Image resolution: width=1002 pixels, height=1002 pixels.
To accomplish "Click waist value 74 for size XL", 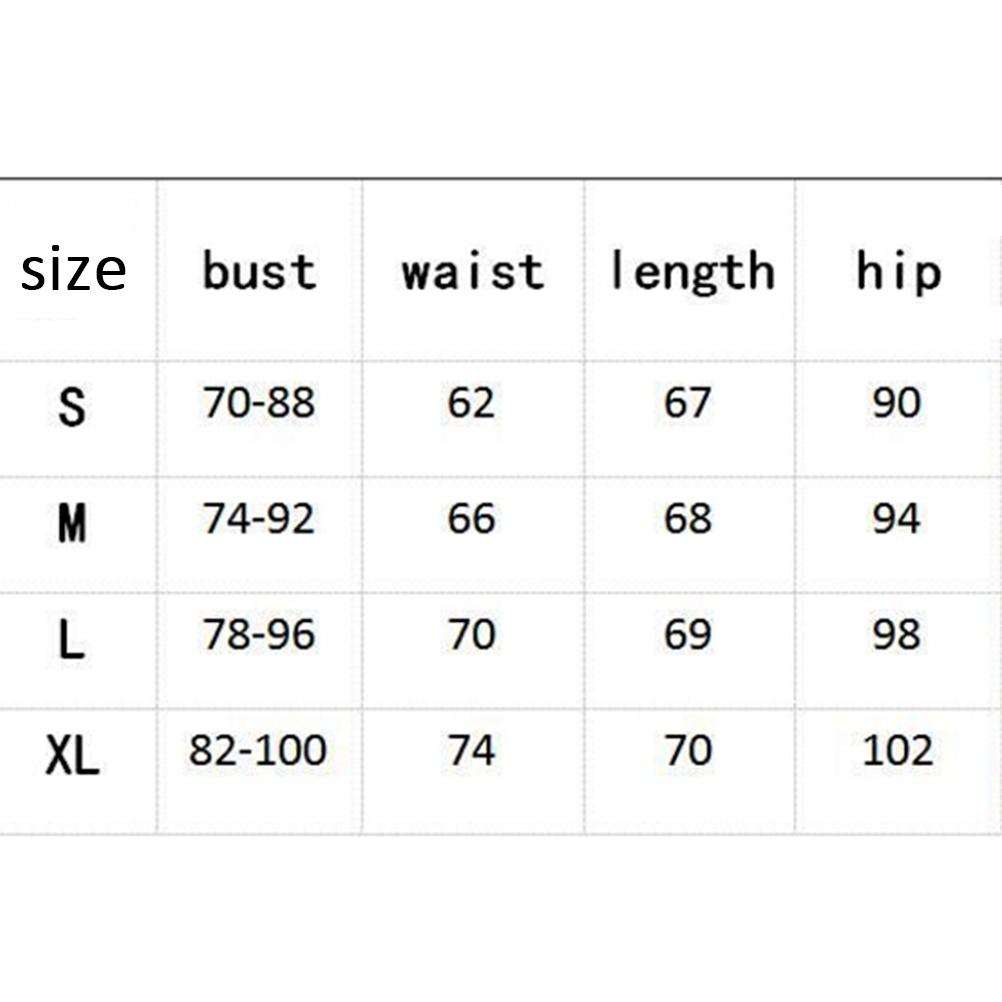I will 472,751.
